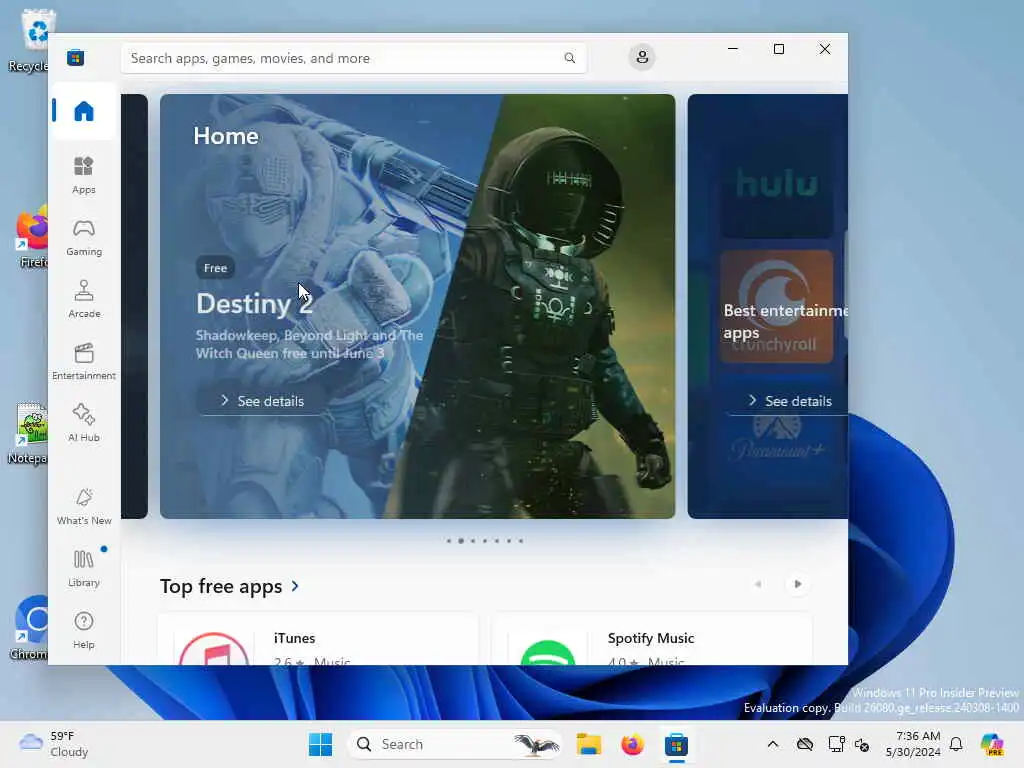Screen dimensions: 1024x768
Task: Open the Gaming section
Action: [84, 238]
